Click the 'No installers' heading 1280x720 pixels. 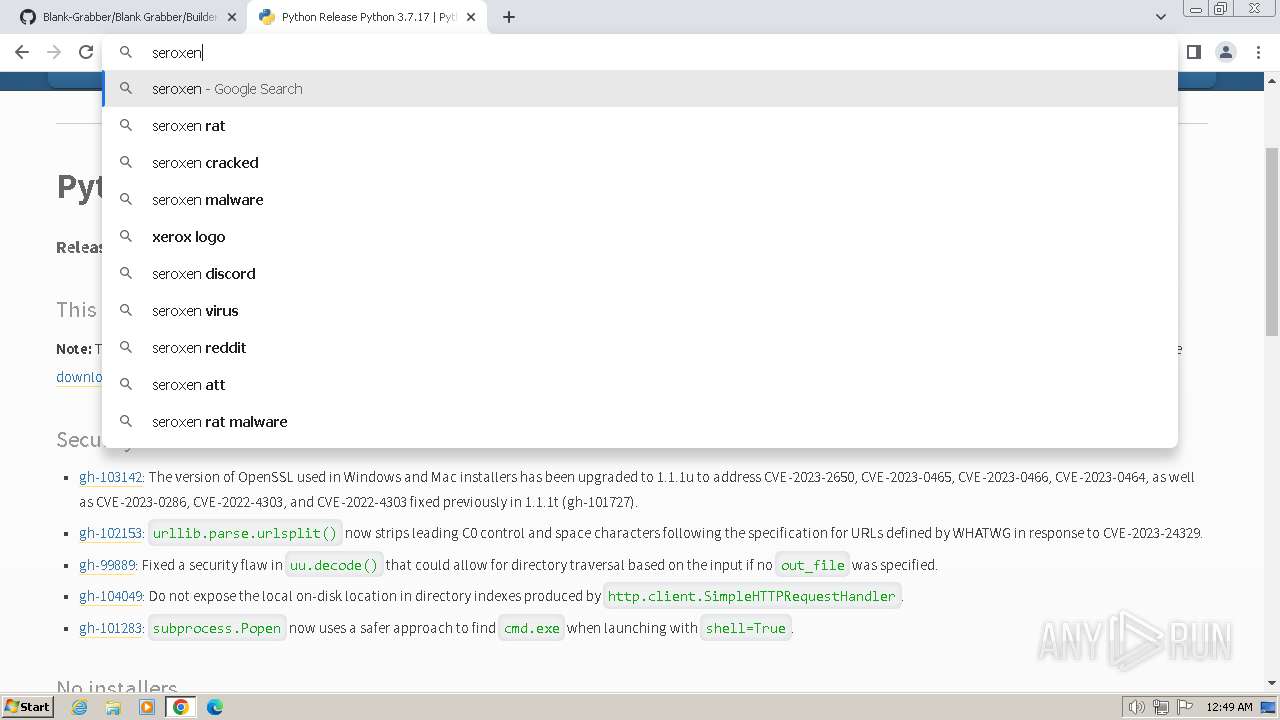point(117,688)
